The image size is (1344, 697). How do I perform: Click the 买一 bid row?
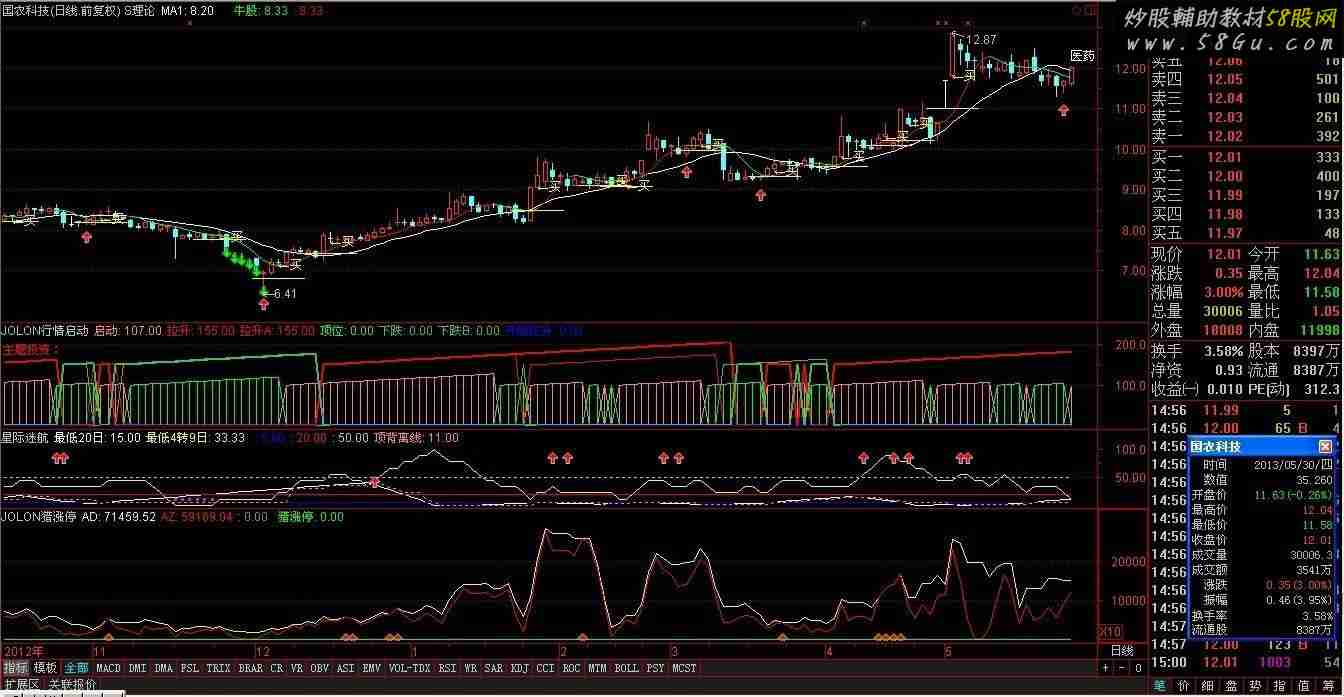tap(1246, 157)
